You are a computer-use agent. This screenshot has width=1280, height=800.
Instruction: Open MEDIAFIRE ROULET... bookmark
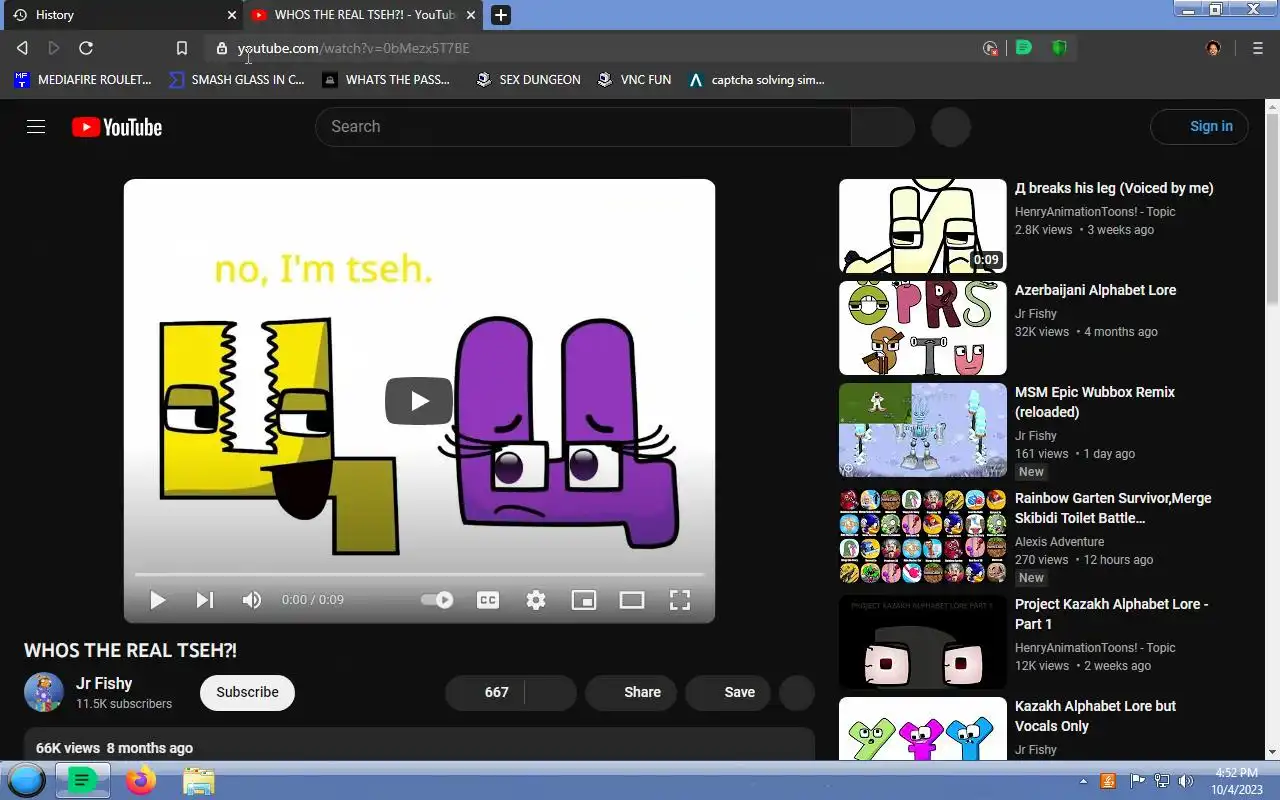pos(82,79)
